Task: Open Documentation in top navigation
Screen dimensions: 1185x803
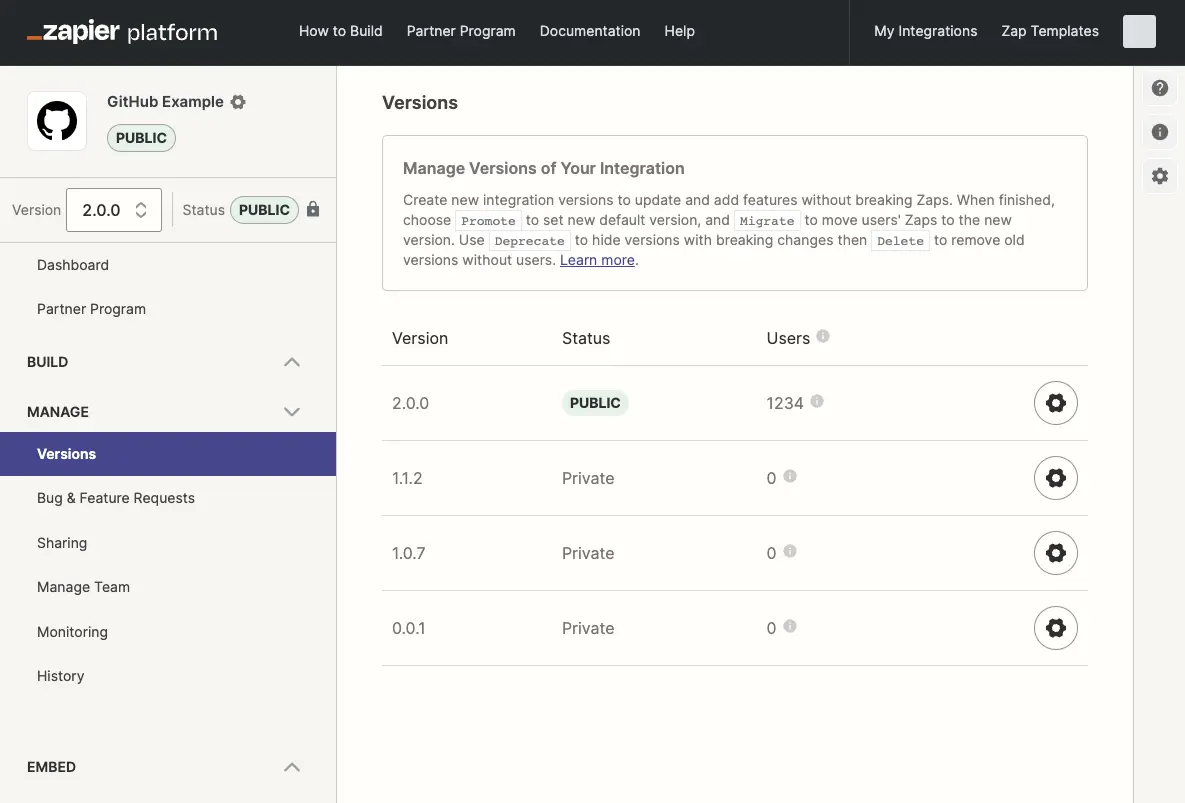Action: pos(589,31)
